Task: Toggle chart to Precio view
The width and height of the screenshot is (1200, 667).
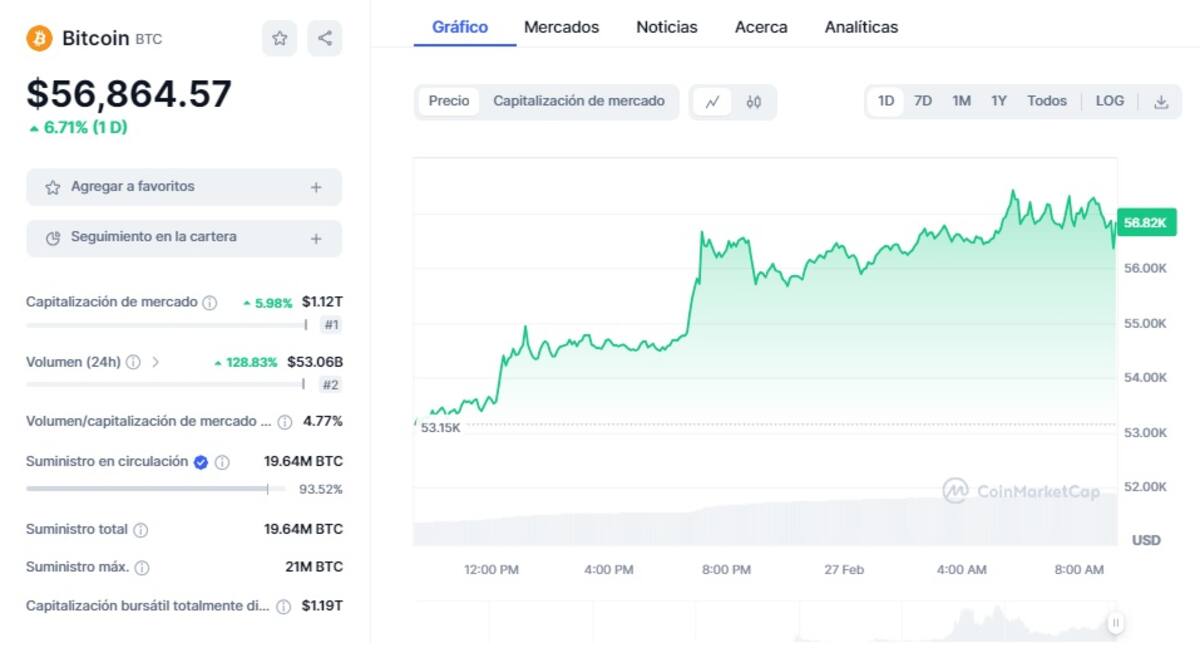Action: [449, 101]
